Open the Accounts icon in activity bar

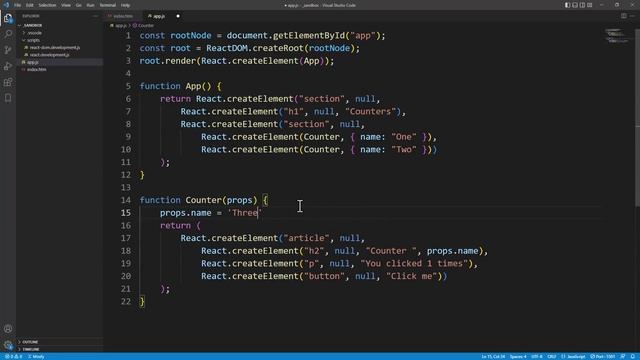[x=8, y=329]
